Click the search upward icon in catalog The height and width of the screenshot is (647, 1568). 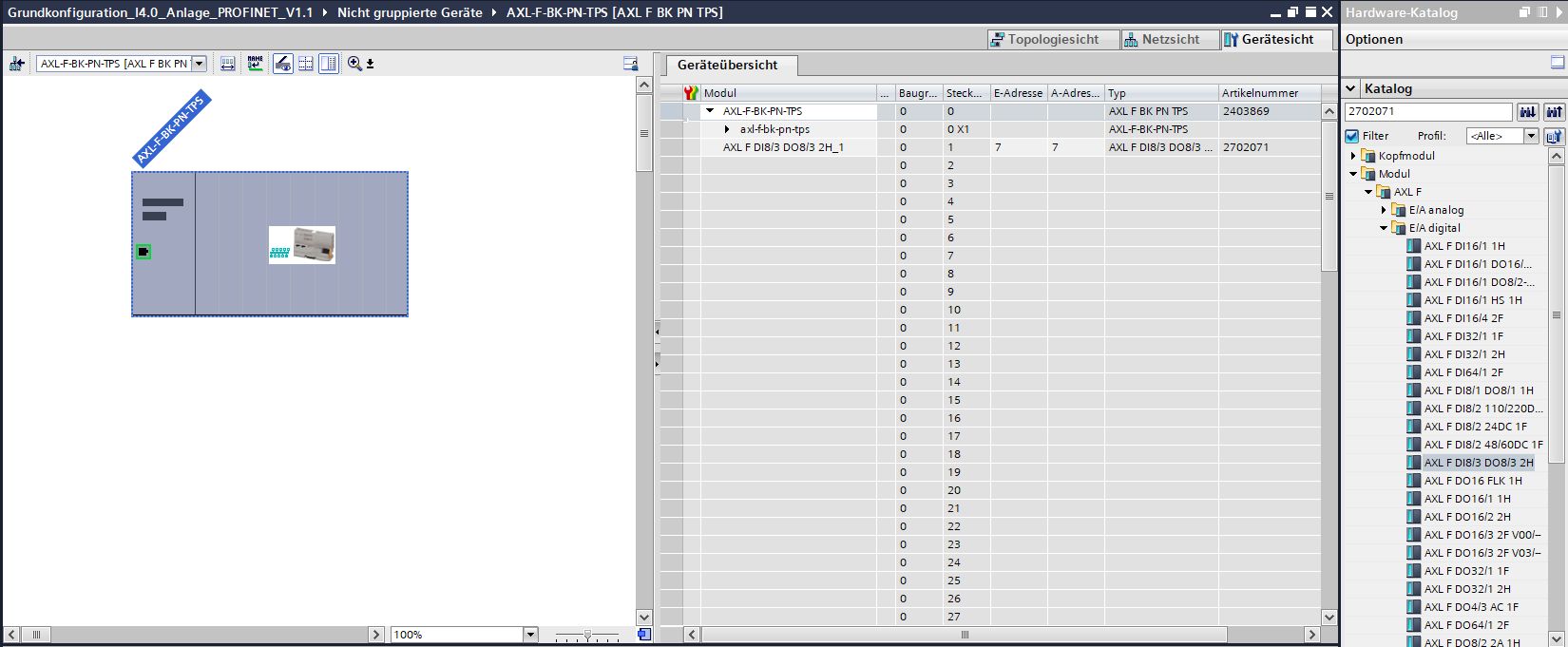click(x=1554, y=112)
